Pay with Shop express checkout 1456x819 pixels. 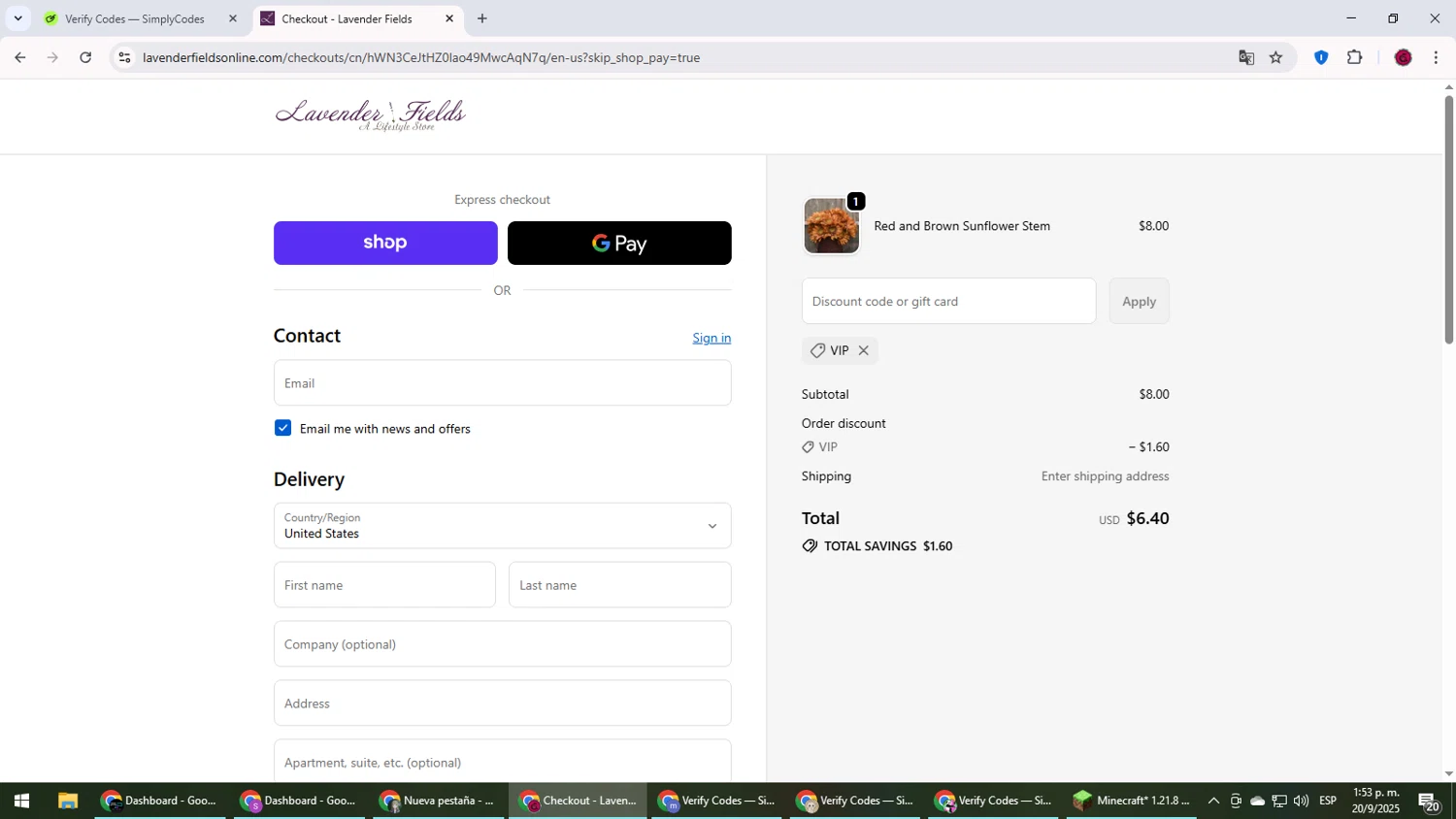coord(385,243)
